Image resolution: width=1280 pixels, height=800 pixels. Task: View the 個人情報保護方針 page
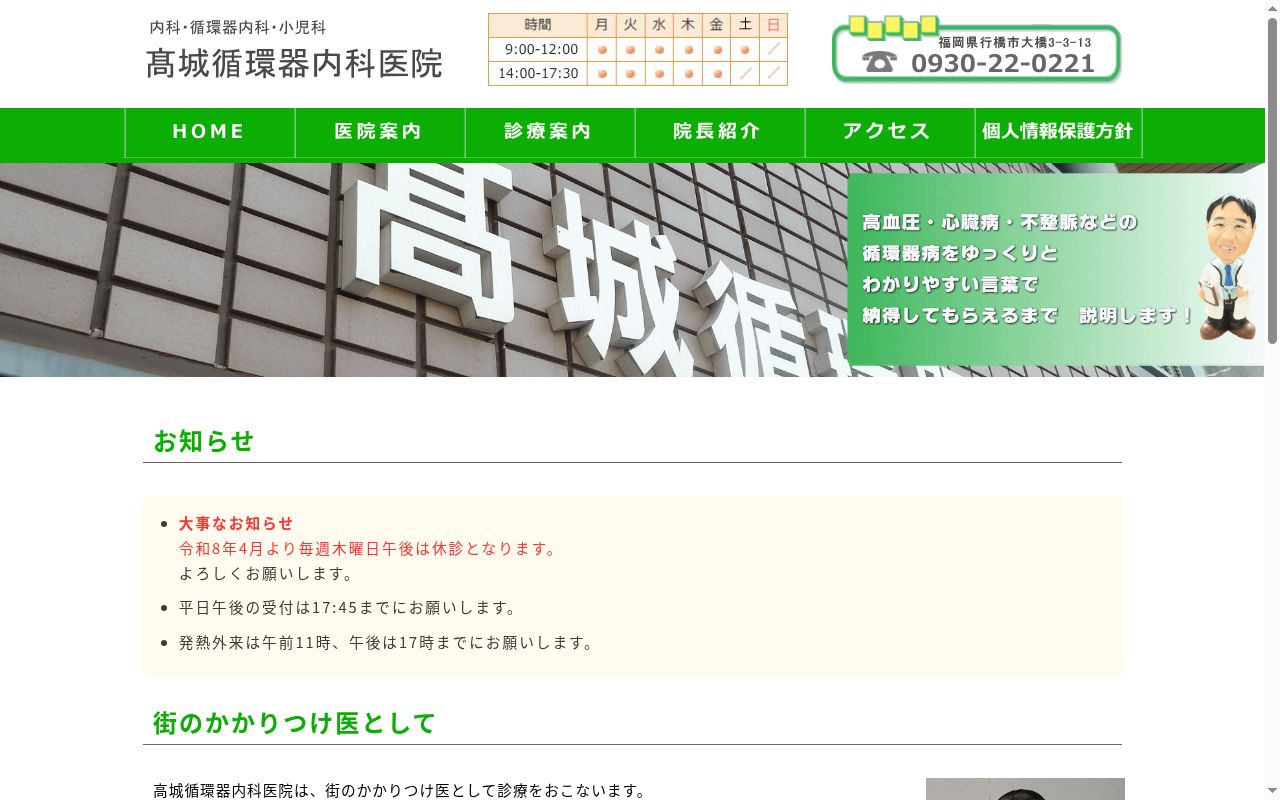point(1058,133)
